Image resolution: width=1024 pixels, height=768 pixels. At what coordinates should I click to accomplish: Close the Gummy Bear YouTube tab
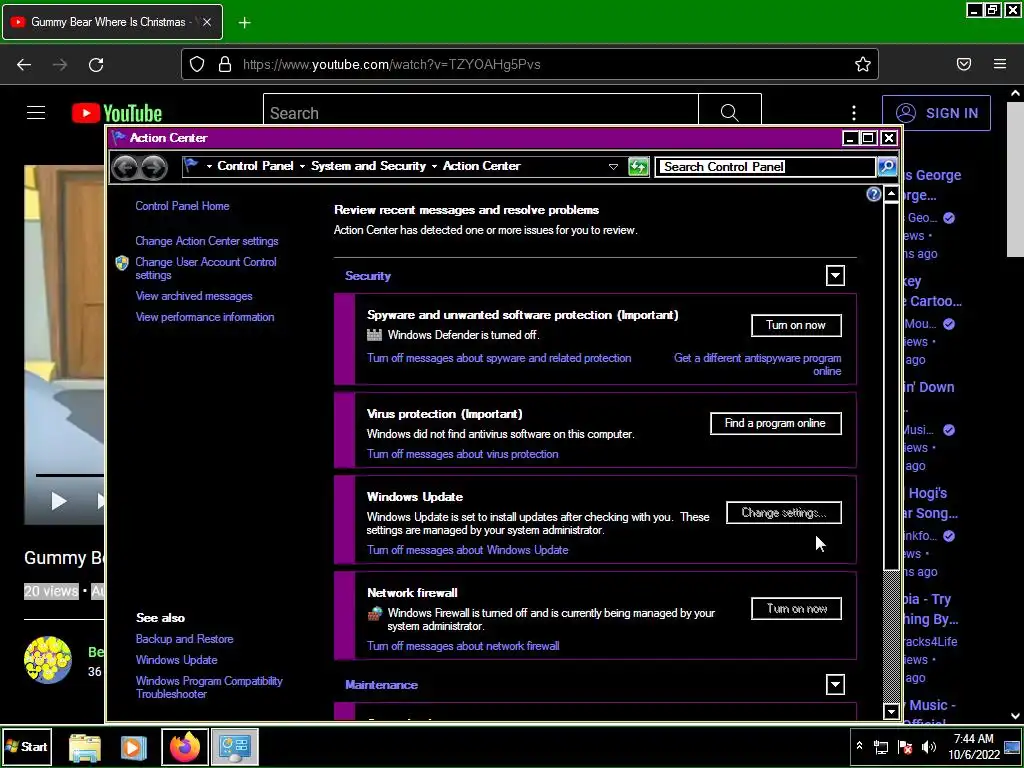coord(206,22)
